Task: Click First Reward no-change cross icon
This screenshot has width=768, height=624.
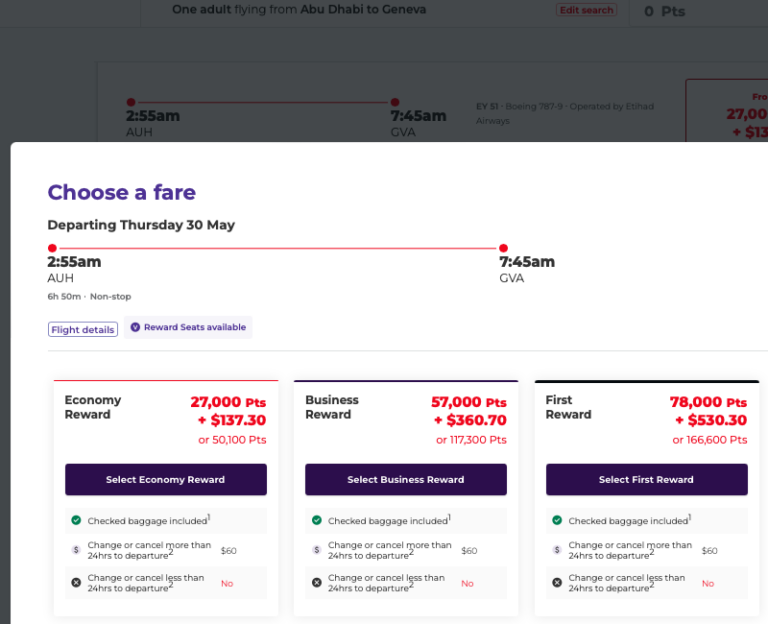Action: coord(557,582)
